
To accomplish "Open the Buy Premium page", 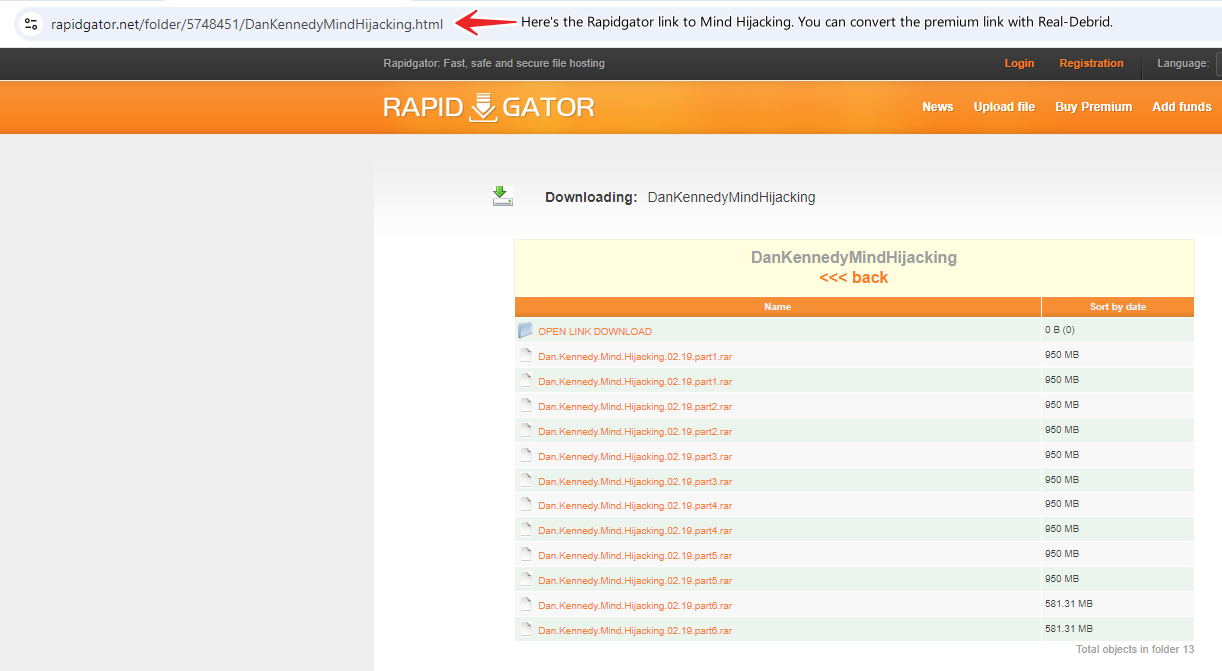I will (1093, 107).
